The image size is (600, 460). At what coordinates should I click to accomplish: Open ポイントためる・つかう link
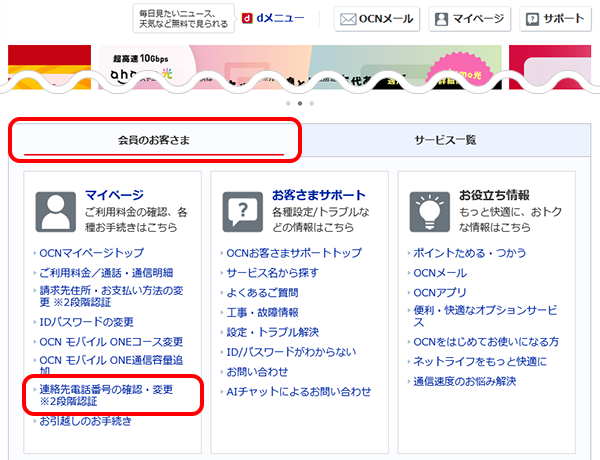tap(470, 253)
